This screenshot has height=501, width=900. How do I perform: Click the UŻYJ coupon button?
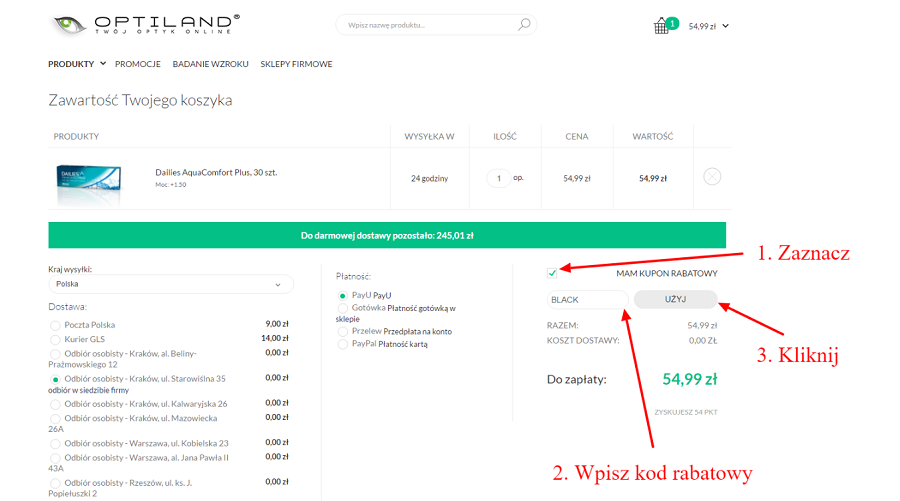pos(676,299)
